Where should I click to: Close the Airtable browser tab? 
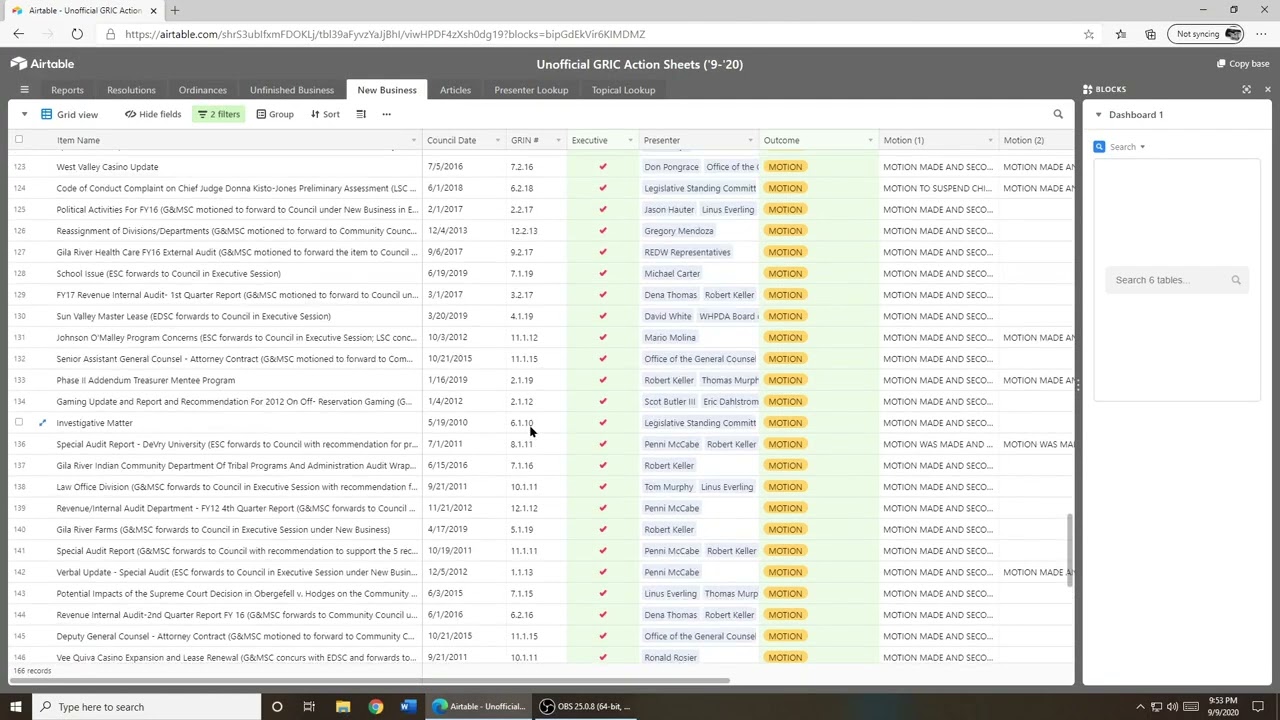153,10
